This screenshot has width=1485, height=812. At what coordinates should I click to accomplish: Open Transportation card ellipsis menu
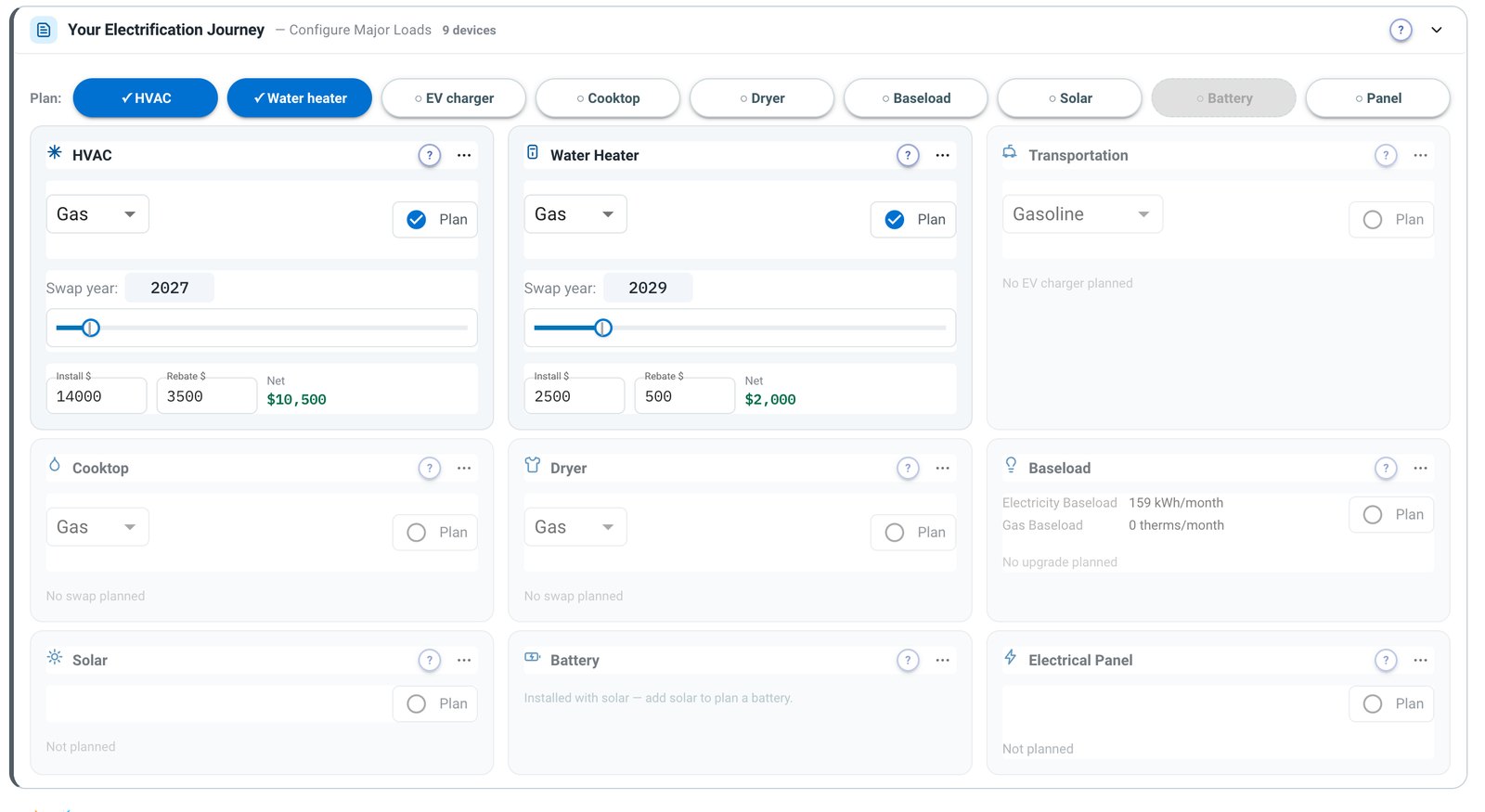coord(1421,155)
